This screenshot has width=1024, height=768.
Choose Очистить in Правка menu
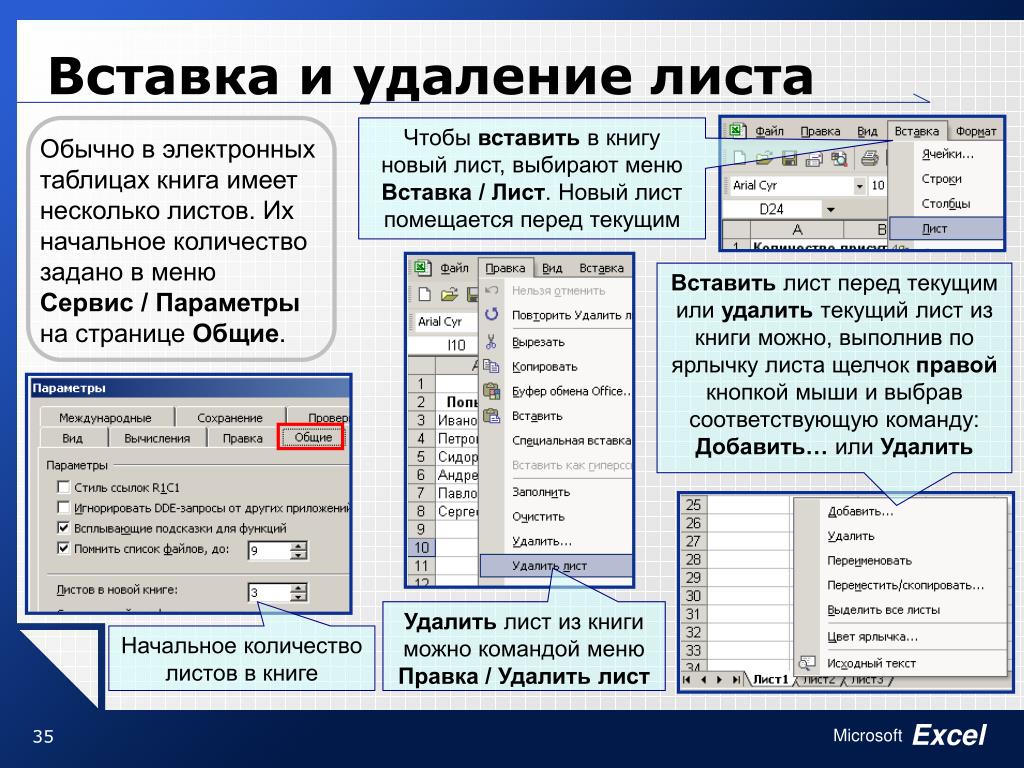click(x=556, y=517)
